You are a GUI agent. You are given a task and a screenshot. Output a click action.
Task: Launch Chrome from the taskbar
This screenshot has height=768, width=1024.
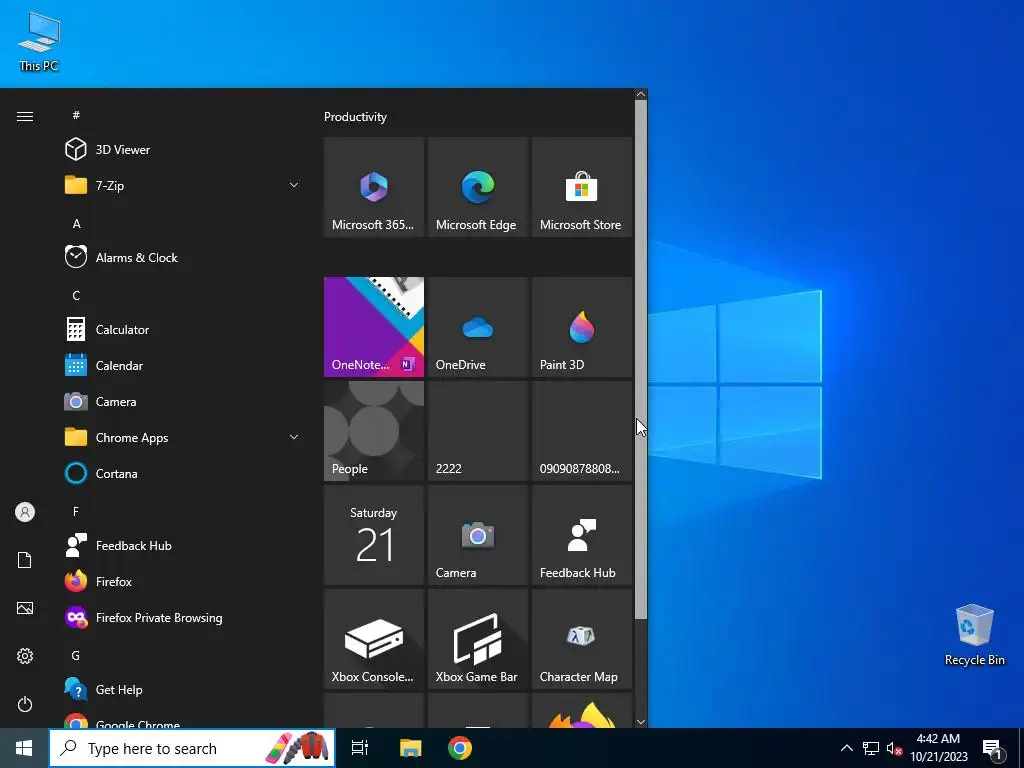(x=460, y=748)
